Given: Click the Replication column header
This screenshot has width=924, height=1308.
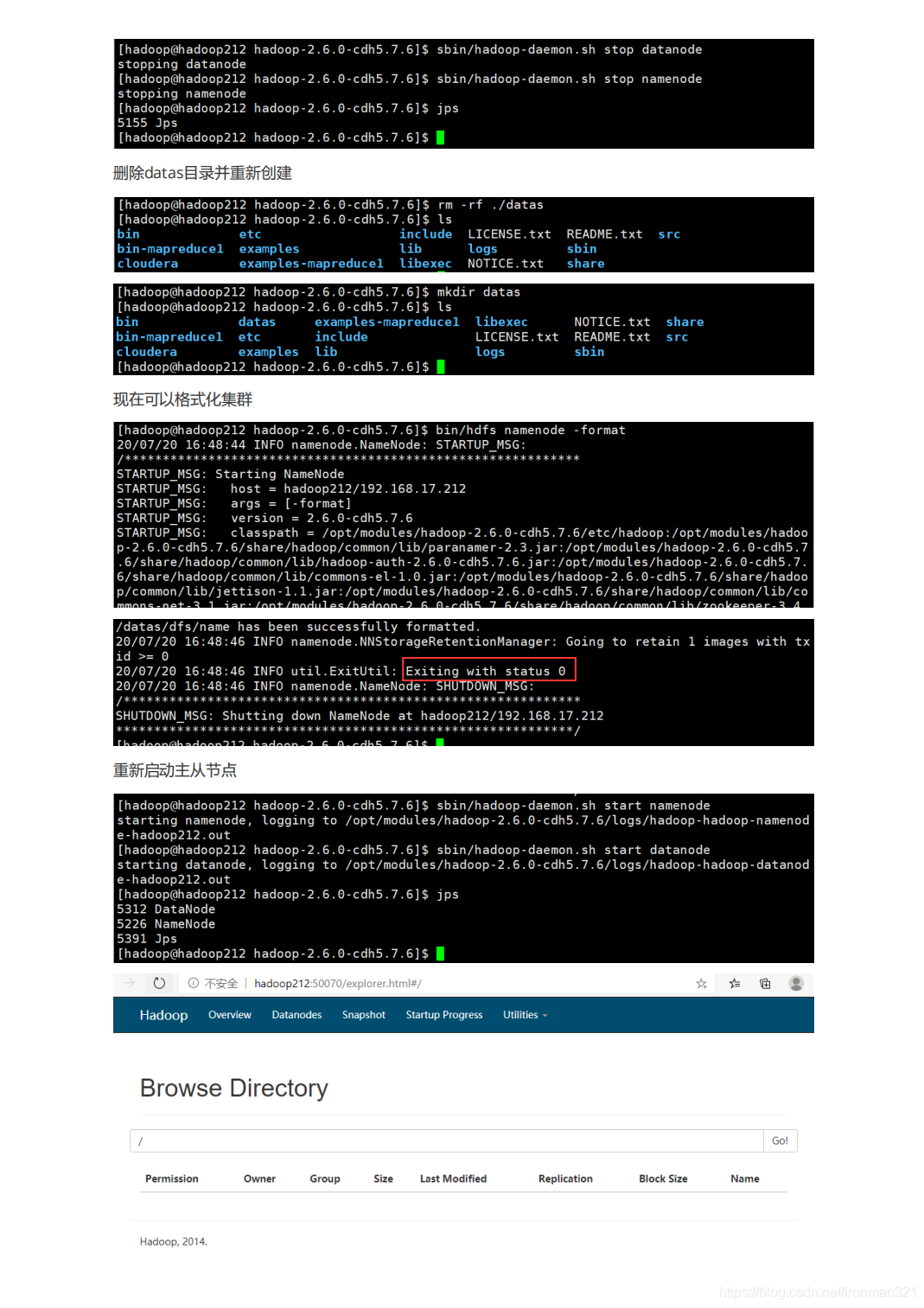Looking at the screenshot, I should click(565, 1178).
